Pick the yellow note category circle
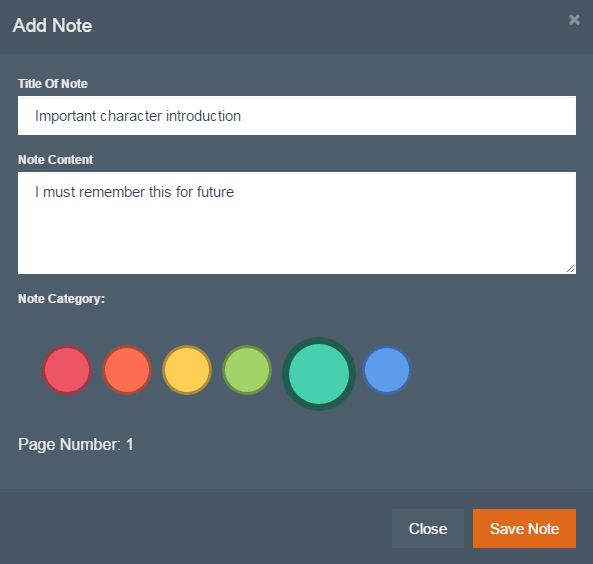Viewport: 593px width, 564px height. pos(187,370)
